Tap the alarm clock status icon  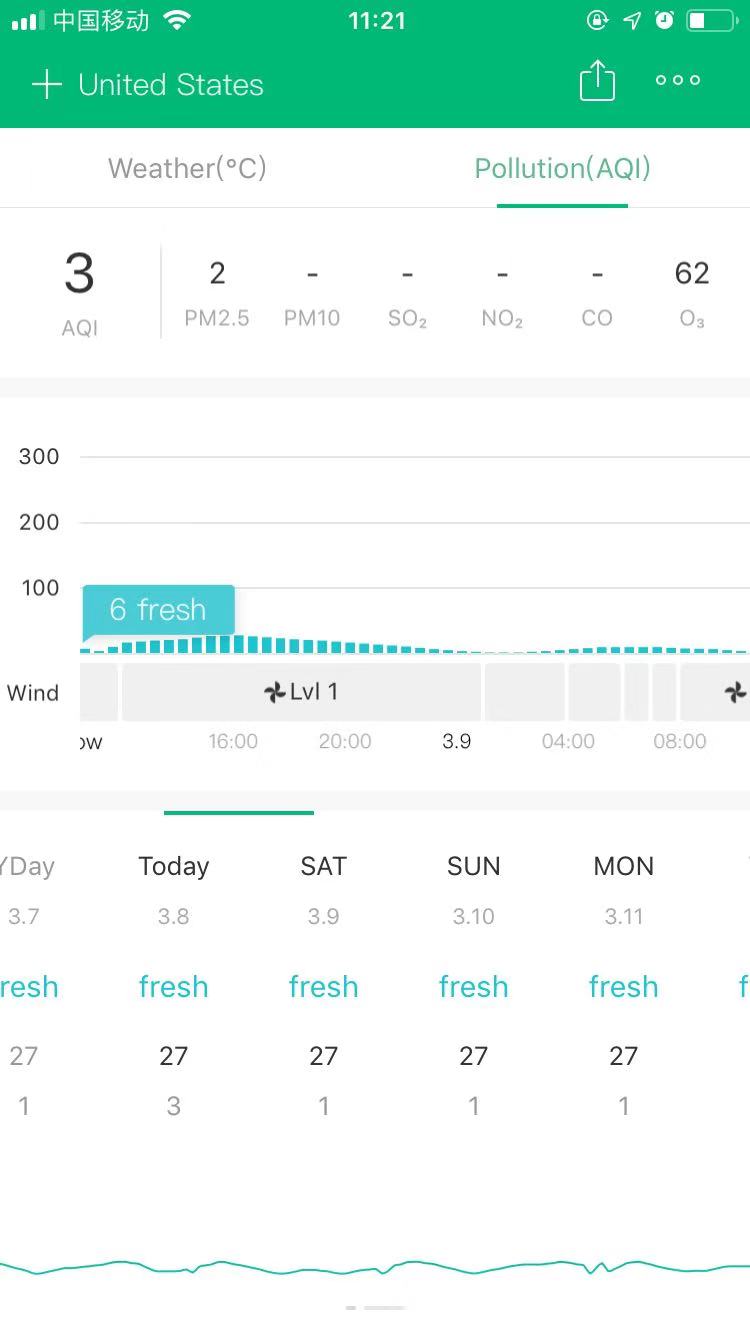[664, 20]
